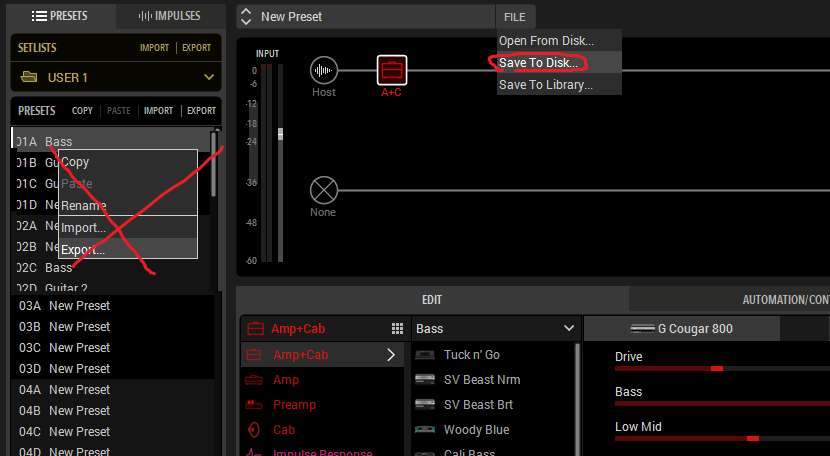Choose Import in preset context menu
Viewport: 830px width, 456px height.
(128, 228)
